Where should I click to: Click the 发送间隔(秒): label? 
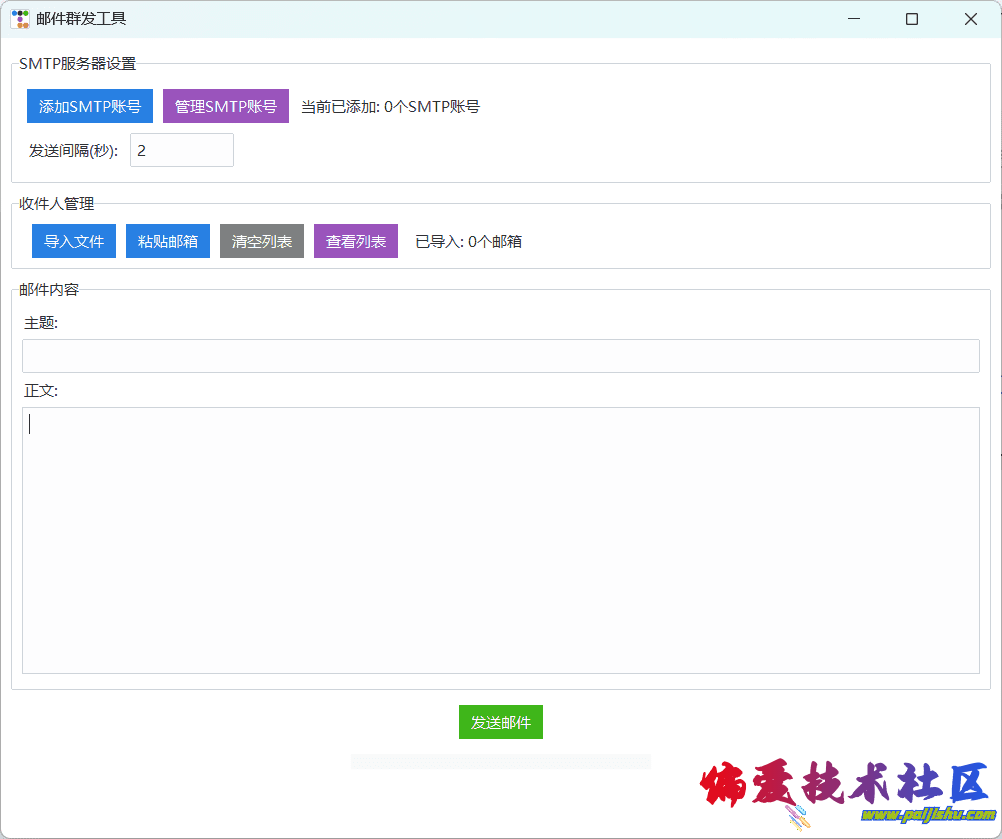[x=73, y=151]
